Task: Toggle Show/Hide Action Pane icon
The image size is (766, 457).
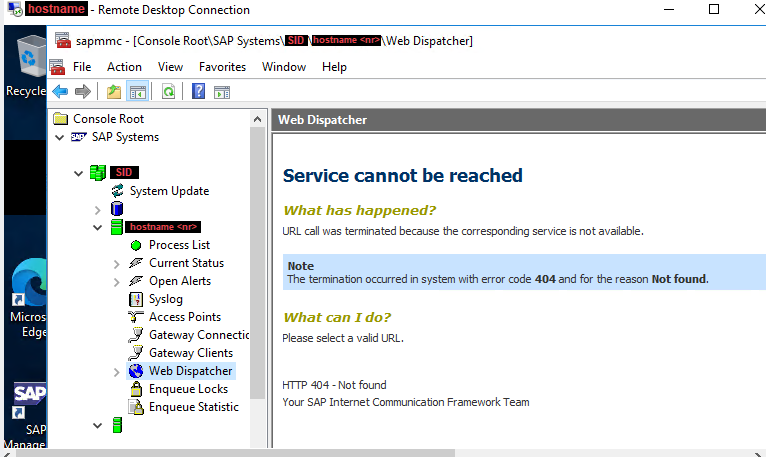Action: (x=222, y=91)
